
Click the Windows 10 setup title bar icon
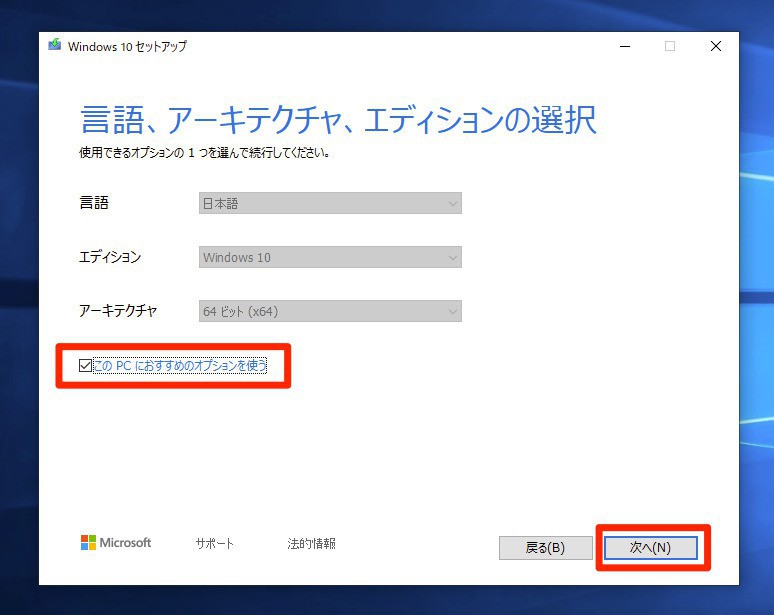pos(55,45)
